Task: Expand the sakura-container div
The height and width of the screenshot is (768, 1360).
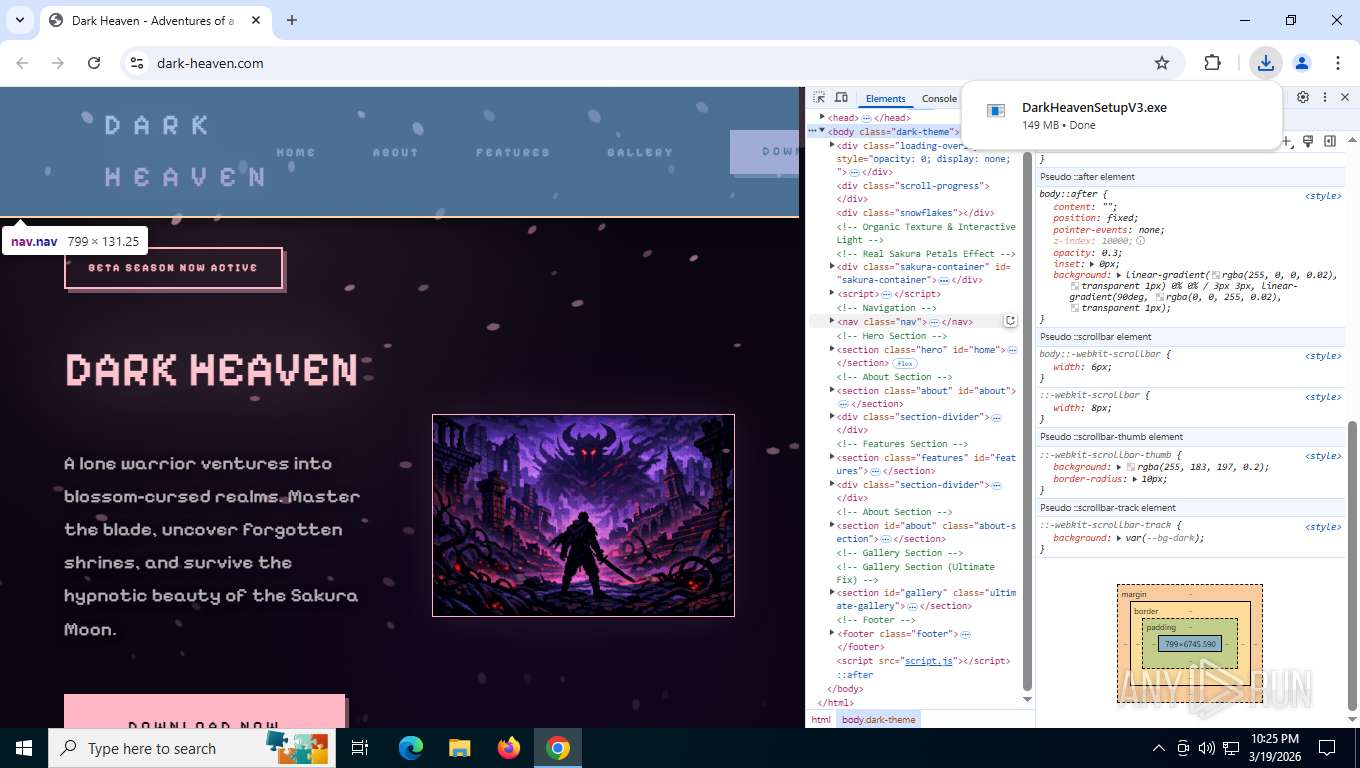Action: tap(832, 267)
